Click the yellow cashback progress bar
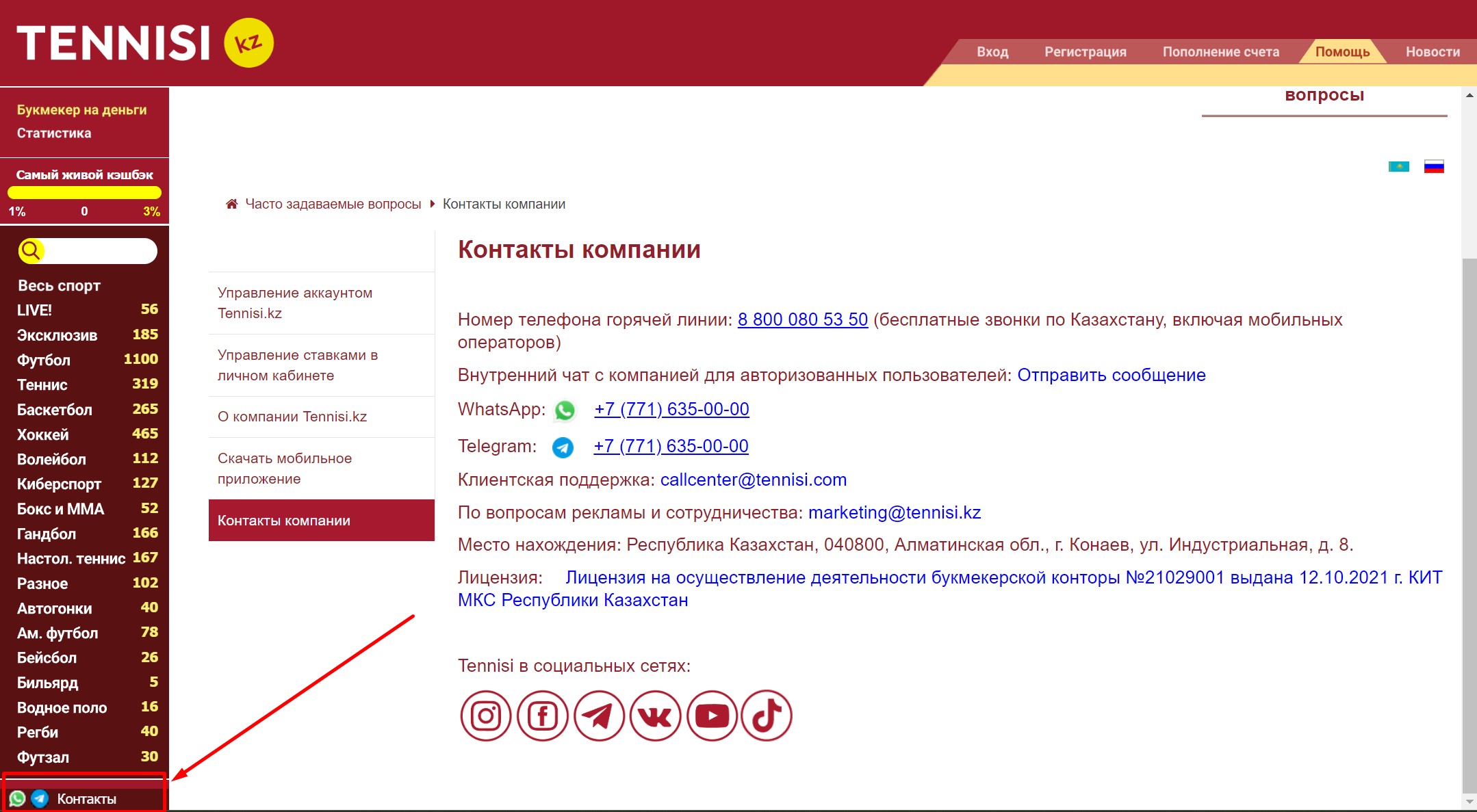This screenshot has width=1477, height=812. (84, 193)
